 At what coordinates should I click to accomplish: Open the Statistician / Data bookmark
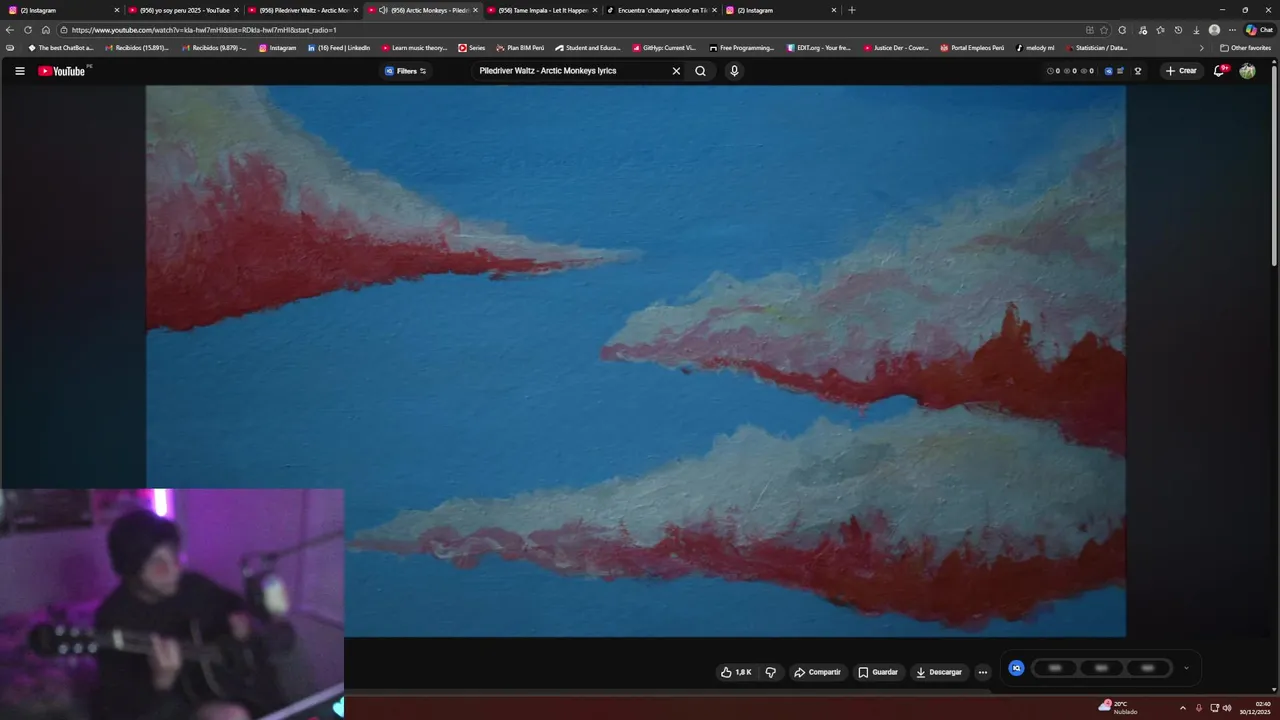click(x=1096, y=48)
